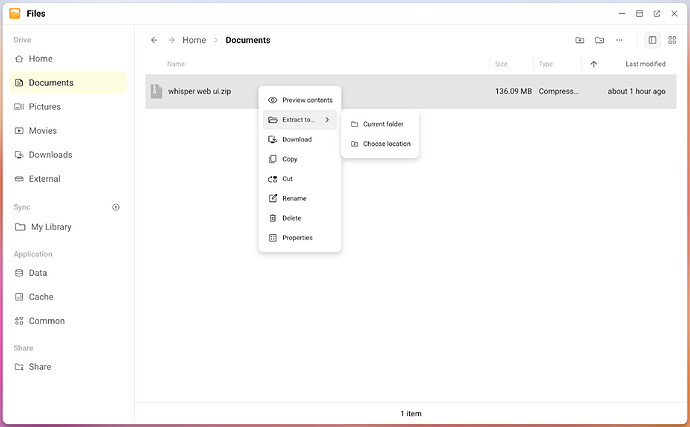Viewport: 690px width, 427px height.
Task: Open the Data application folder
Action: click(68, 273)
